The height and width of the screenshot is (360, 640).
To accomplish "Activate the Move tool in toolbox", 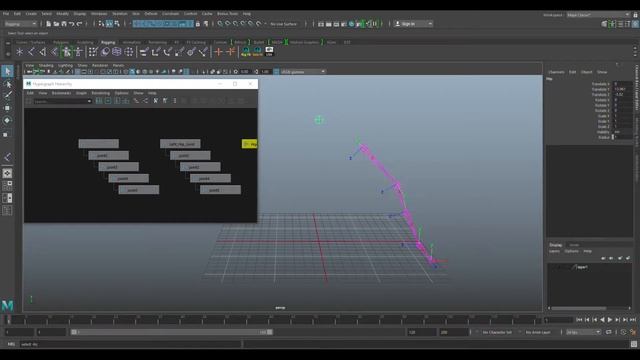I will click(7, 108).
